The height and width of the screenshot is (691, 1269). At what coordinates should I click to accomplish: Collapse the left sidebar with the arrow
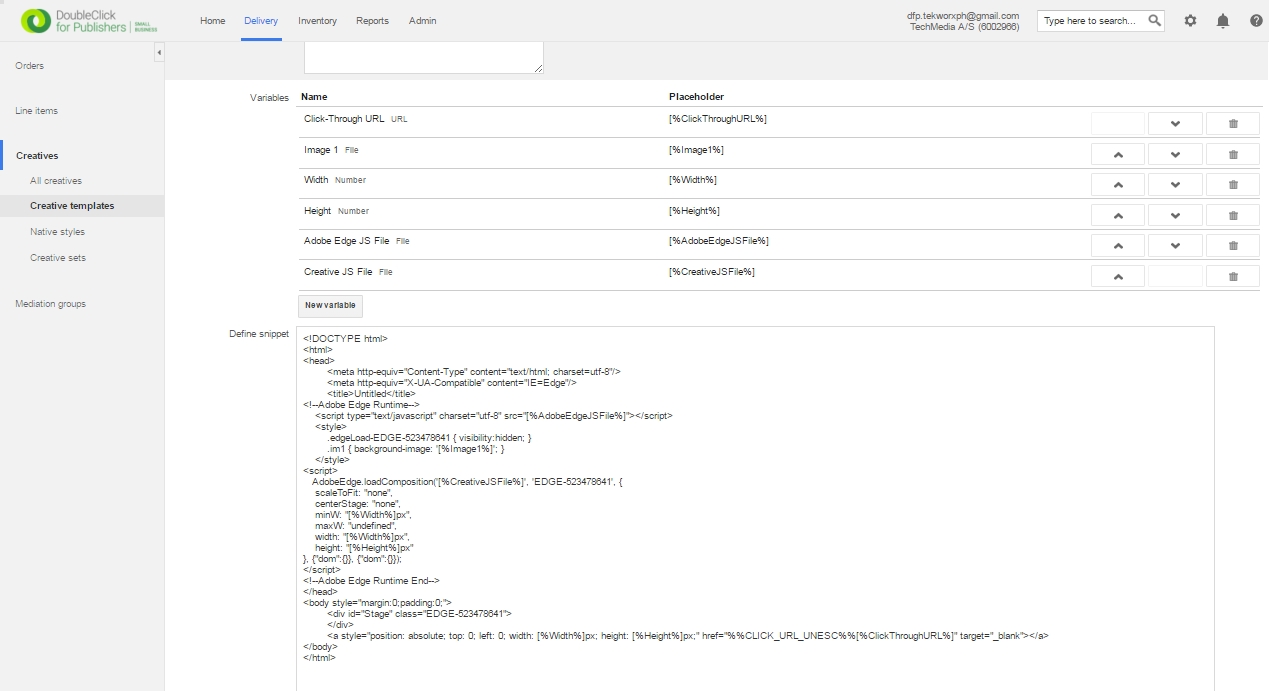point(159,52)
